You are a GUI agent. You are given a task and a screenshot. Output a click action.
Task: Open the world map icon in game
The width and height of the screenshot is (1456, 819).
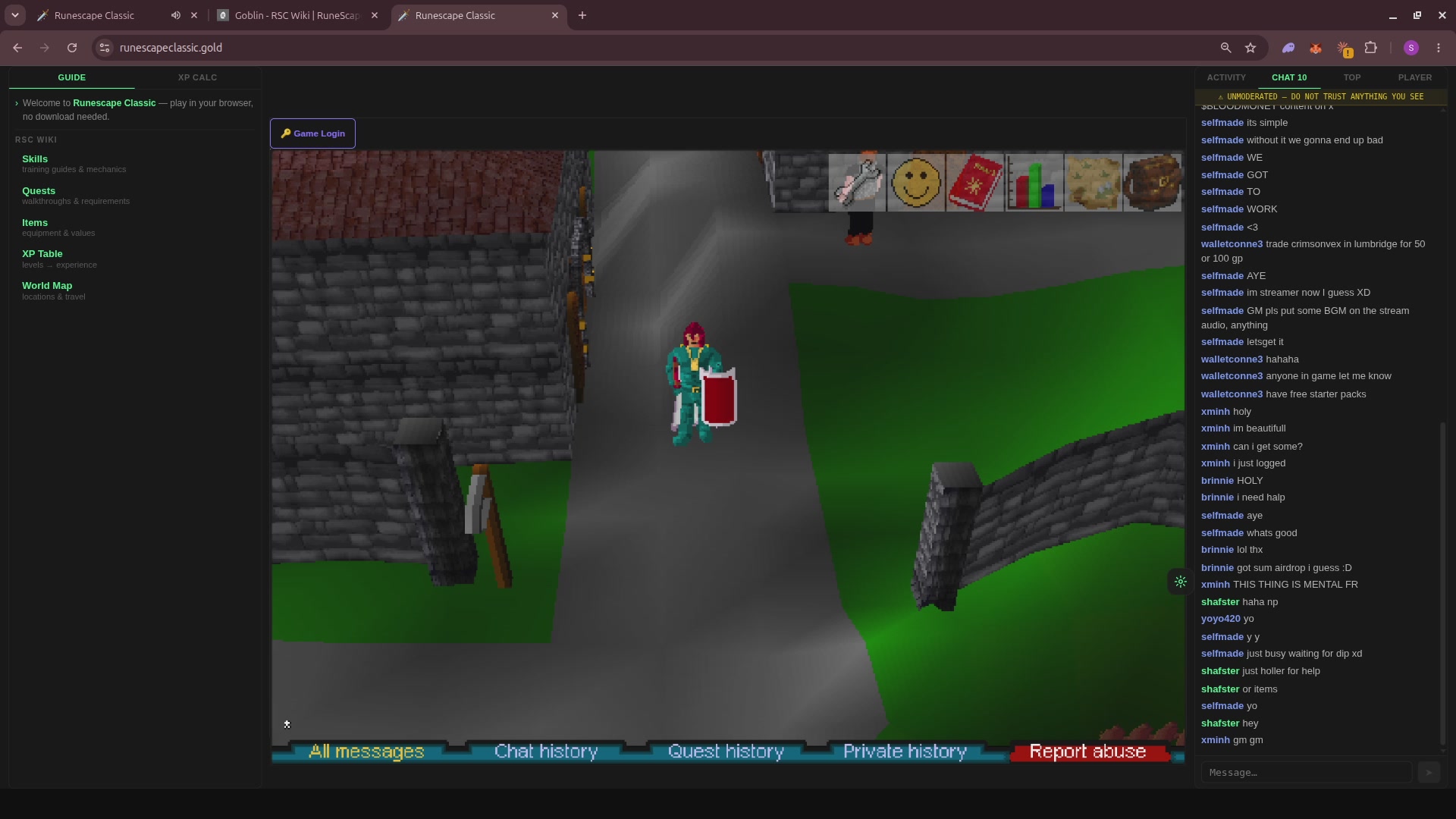click(x=1094, y=183)
